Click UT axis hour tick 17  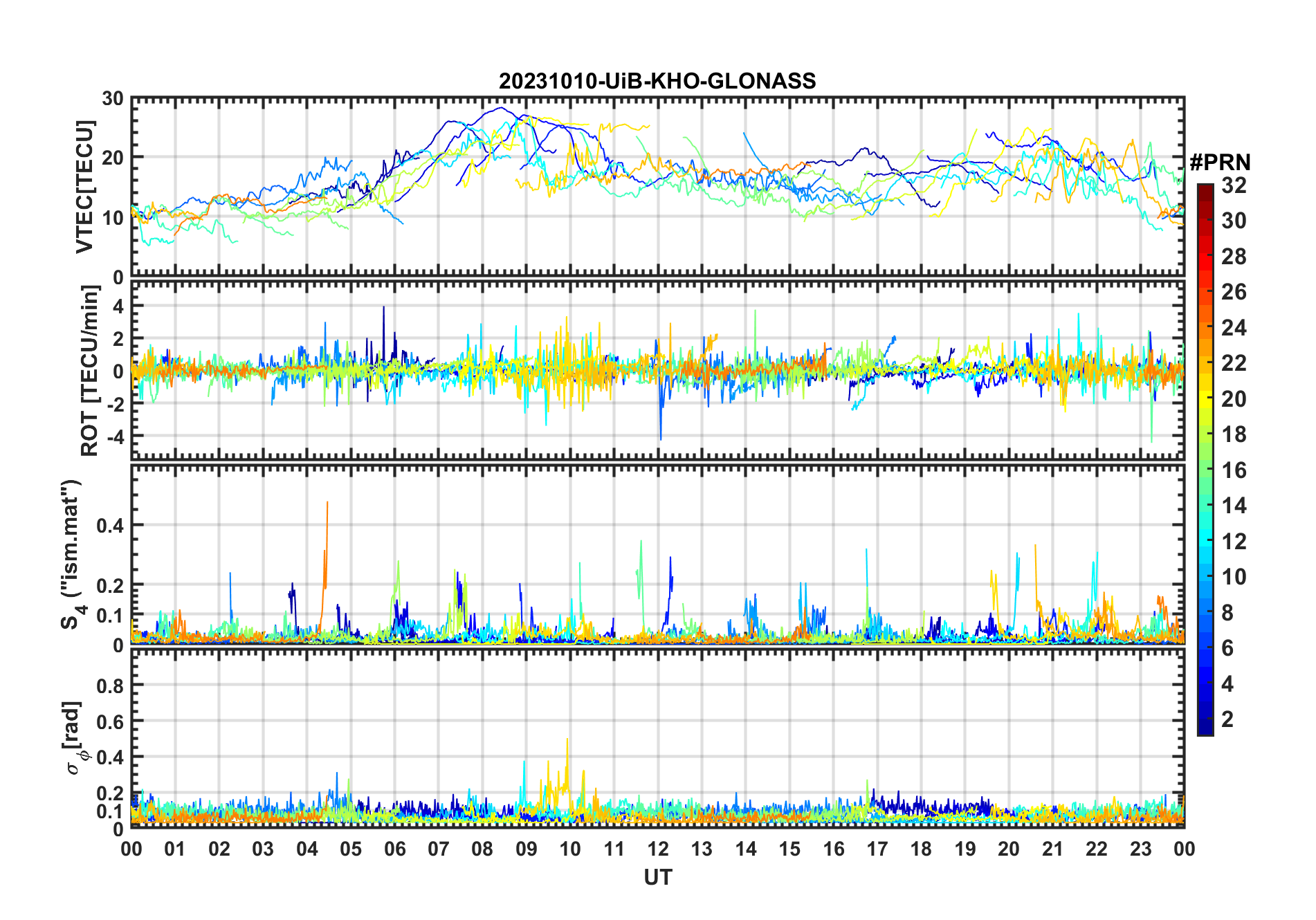(x=877, y=849)
